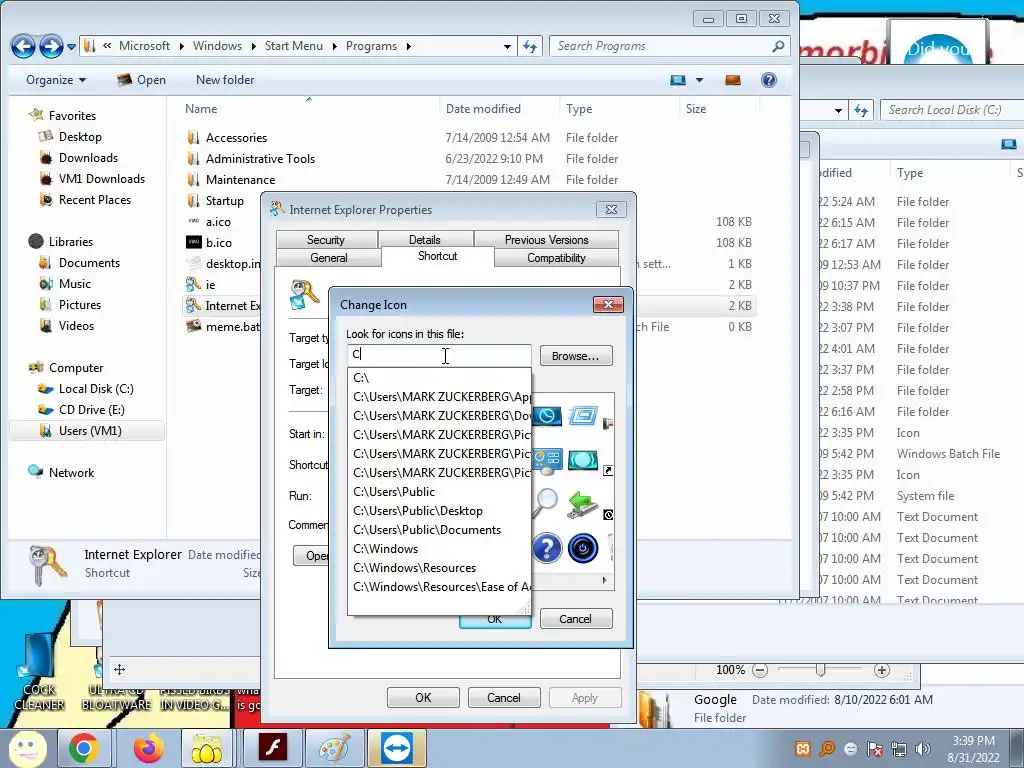Choose C:\Windows\Resources suggestion

[439, 568]
